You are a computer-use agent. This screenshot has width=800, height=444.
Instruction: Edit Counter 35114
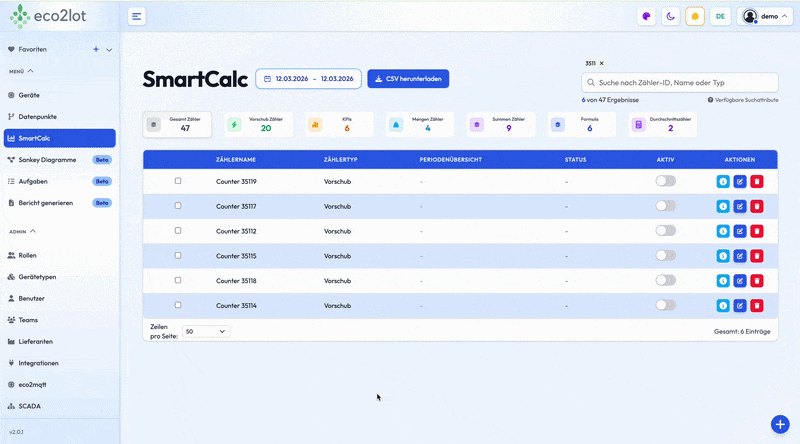click(x=740, y=306)
